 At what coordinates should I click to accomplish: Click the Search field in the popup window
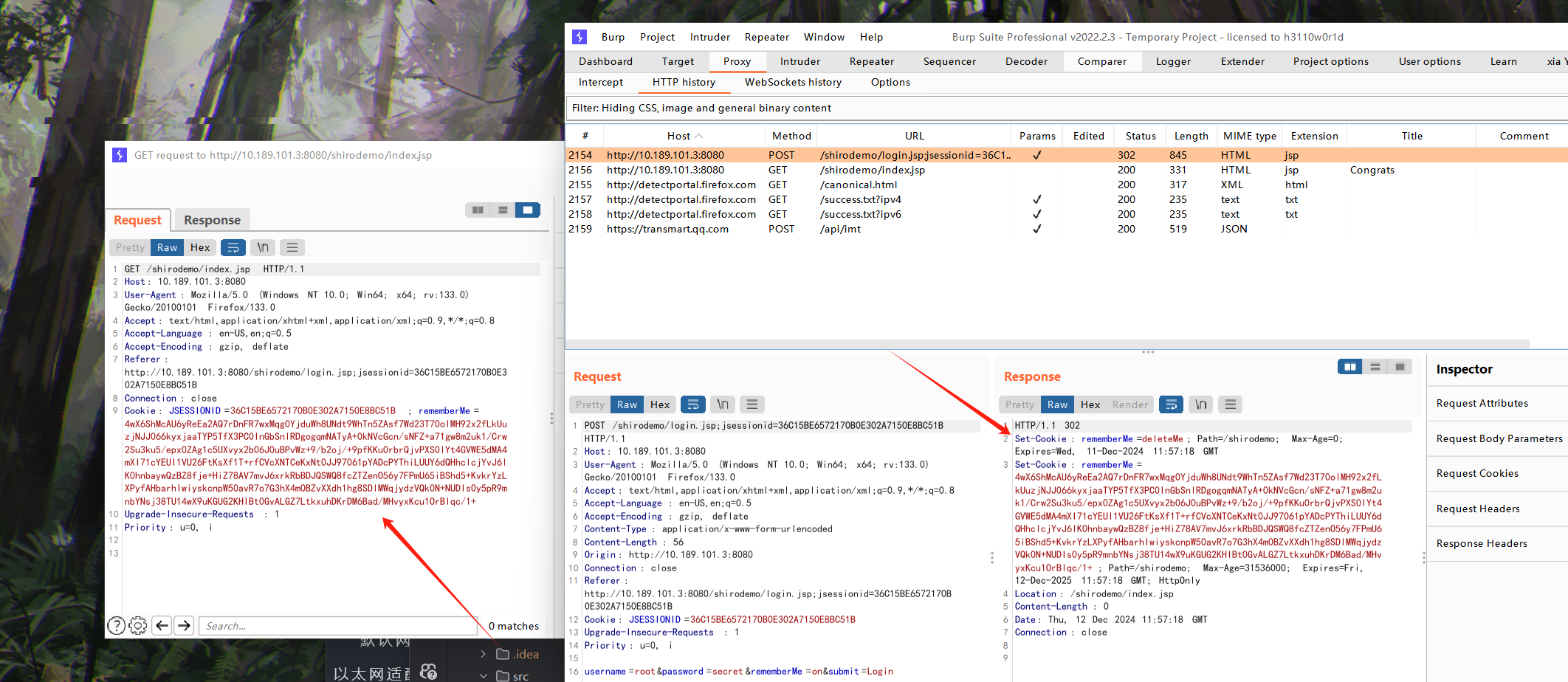(338, 626)
